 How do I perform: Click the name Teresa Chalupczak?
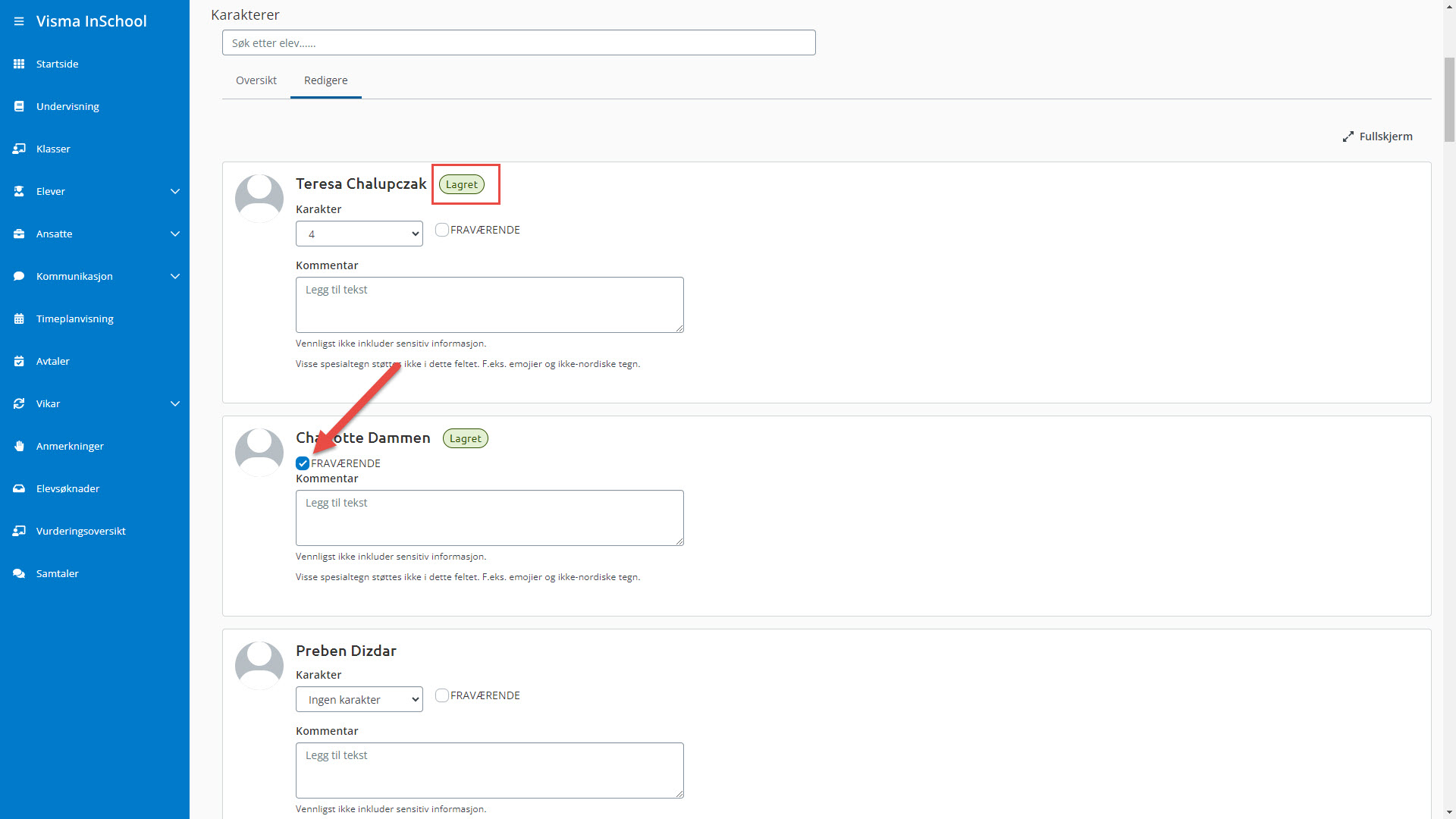[x=361, y=184]
